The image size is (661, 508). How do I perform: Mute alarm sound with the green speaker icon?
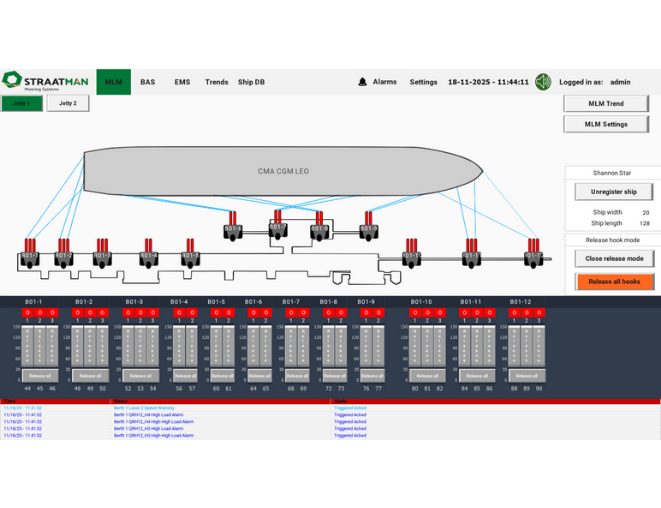coord(543,82)
